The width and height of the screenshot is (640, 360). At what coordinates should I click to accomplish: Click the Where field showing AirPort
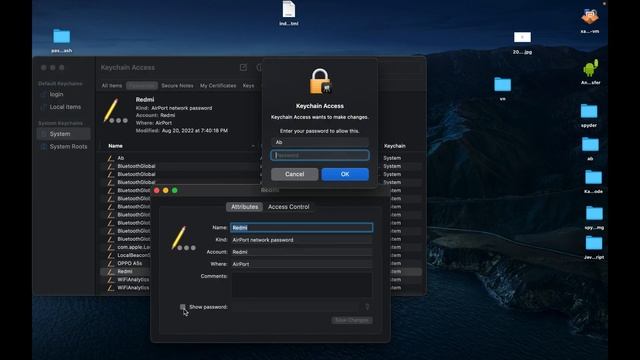pyautogui.click(x=302, y=264)
